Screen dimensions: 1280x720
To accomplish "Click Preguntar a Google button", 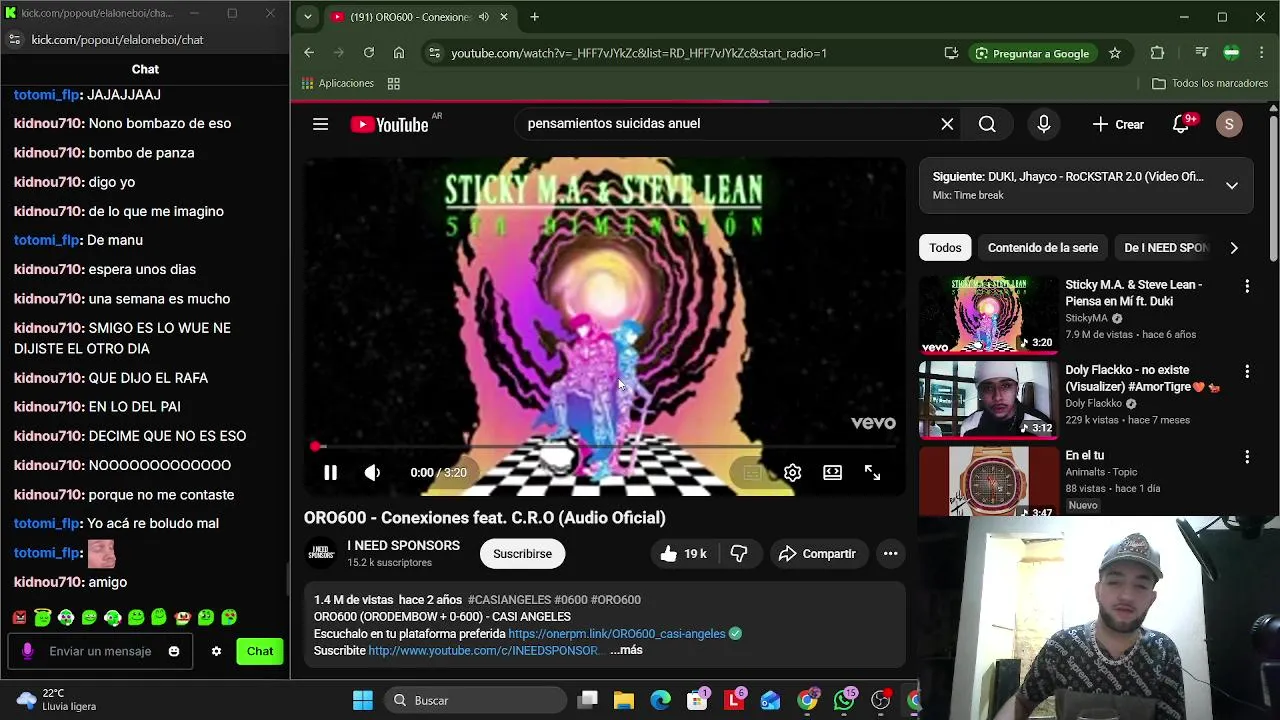I will coord(1032,53).
